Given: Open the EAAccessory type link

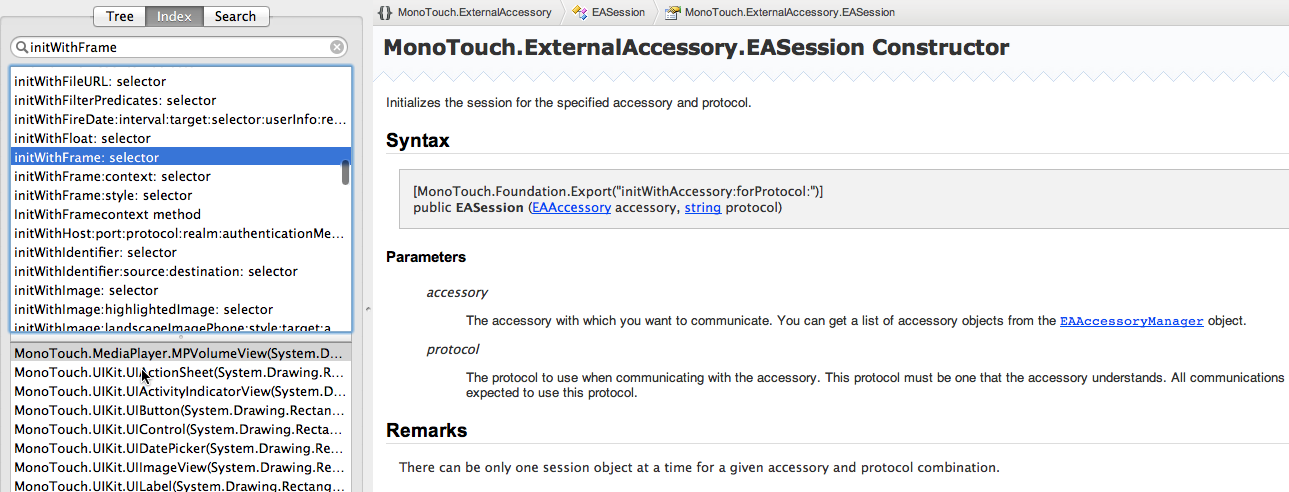Looking at the screenshot, I should point(571,208).
